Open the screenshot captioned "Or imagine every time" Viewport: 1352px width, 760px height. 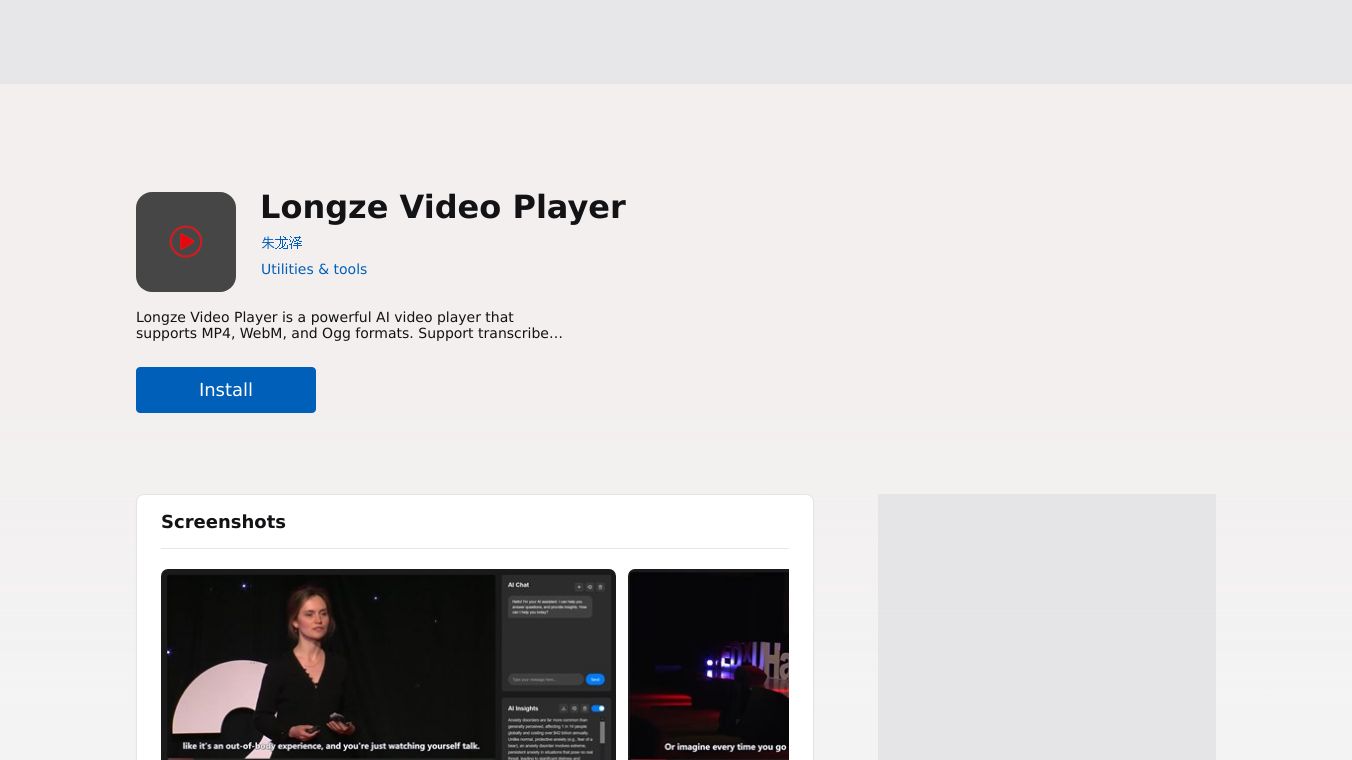(709, 665)
